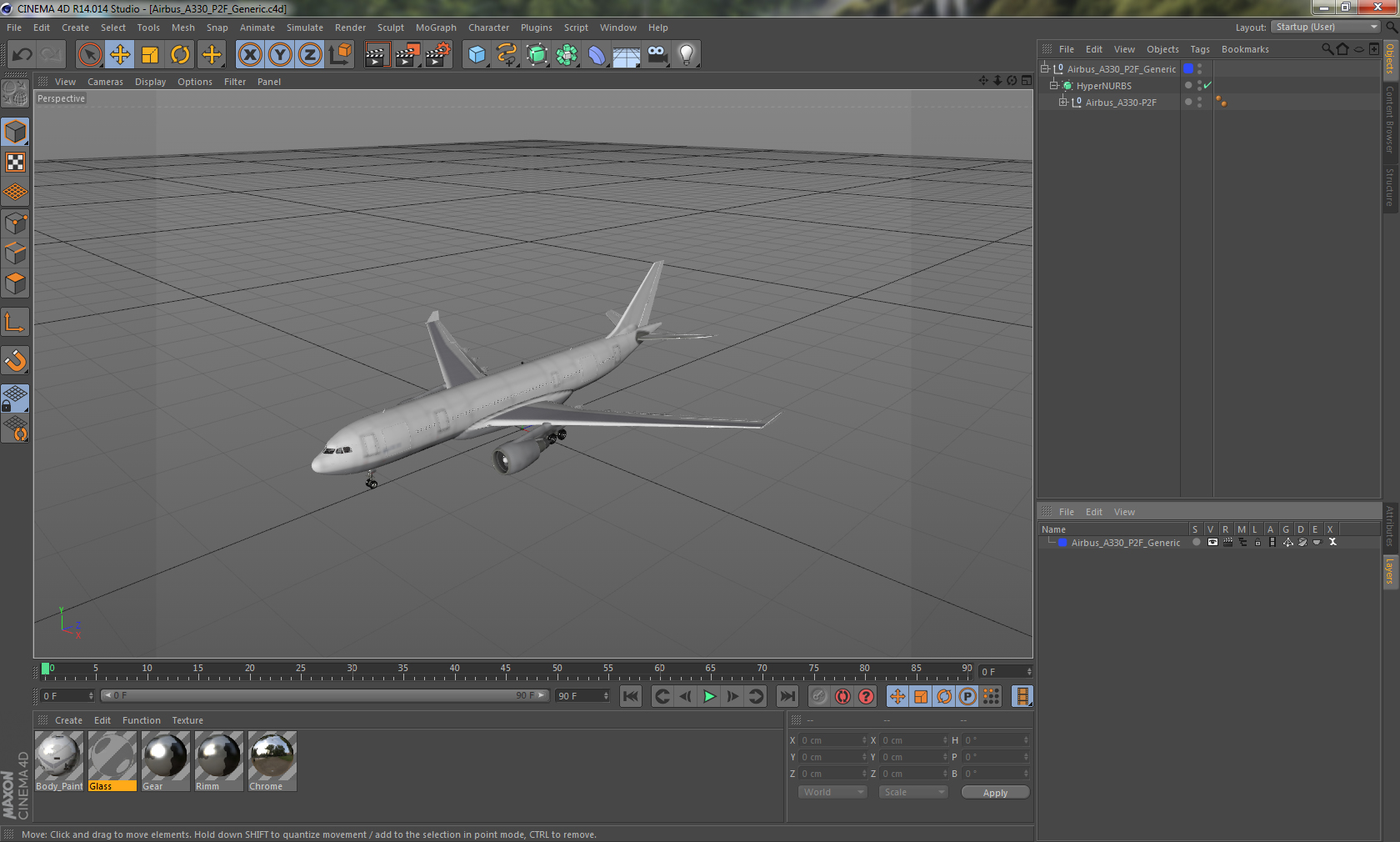Click the Apply button

click(x=995, y=793)
